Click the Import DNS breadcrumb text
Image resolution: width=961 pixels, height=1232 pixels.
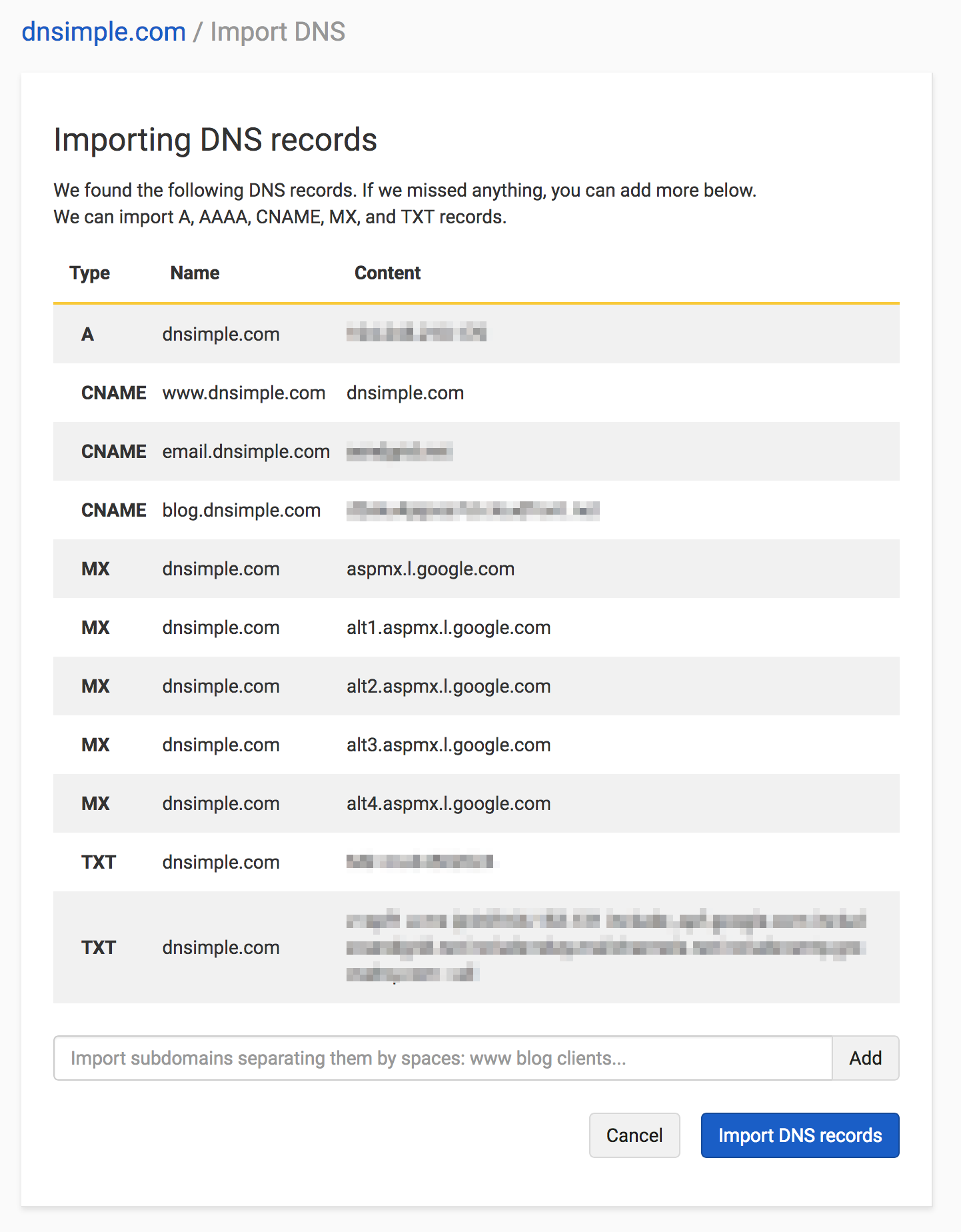(278, 32)
